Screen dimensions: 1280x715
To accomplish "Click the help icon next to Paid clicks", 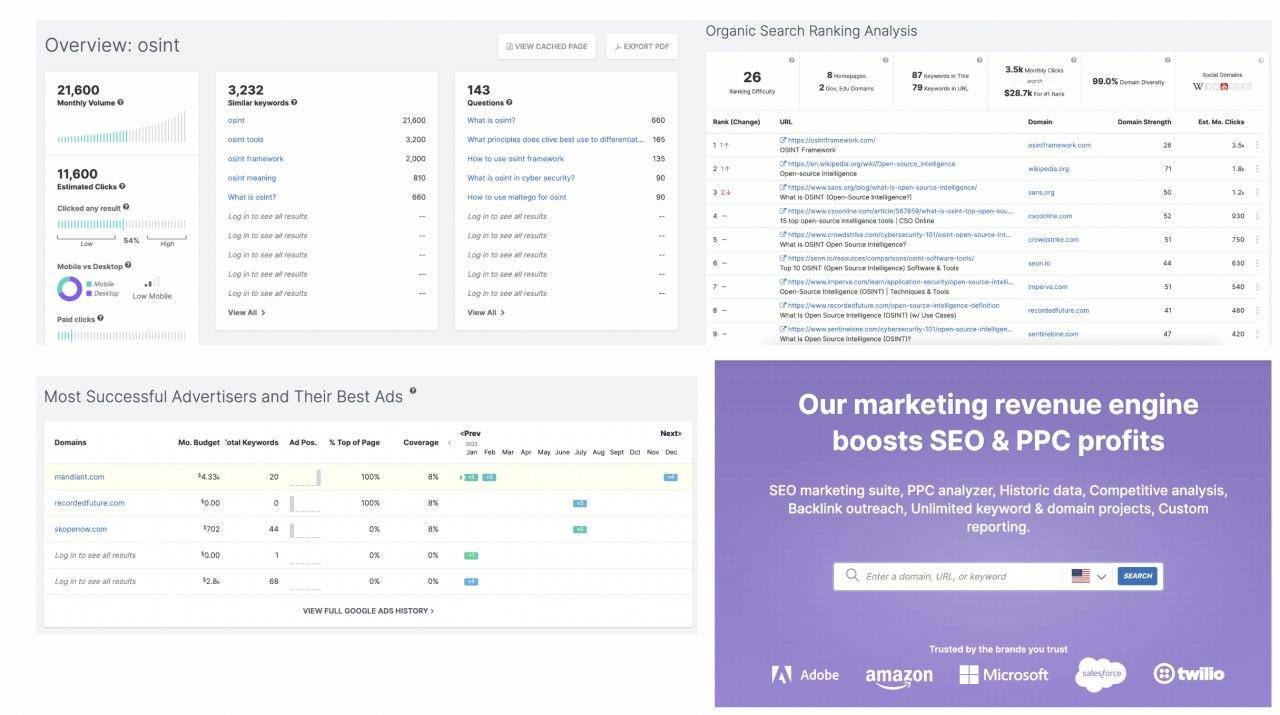I will pyautogui.click(x=100, y=318).
